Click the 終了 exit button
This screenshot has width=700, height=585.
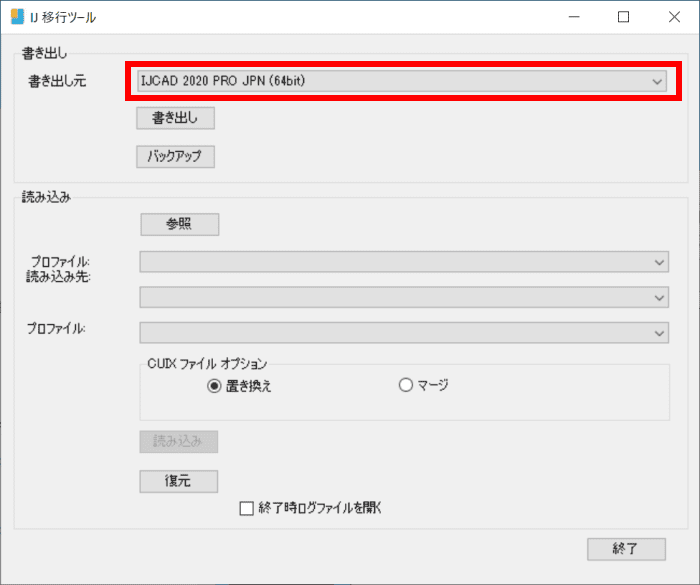[x=626, y=549]
